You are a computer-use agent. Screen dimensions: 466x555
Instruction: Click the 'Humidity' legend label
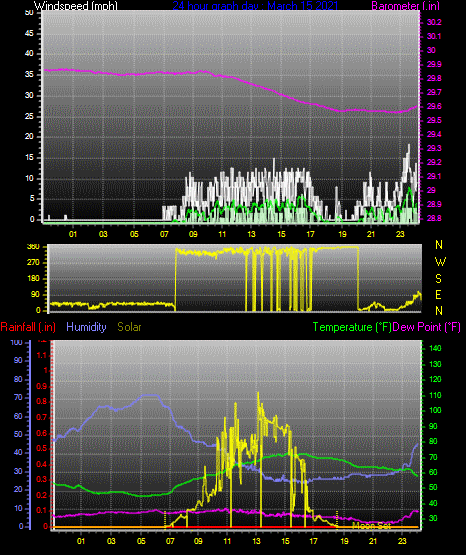click(86, 327)
